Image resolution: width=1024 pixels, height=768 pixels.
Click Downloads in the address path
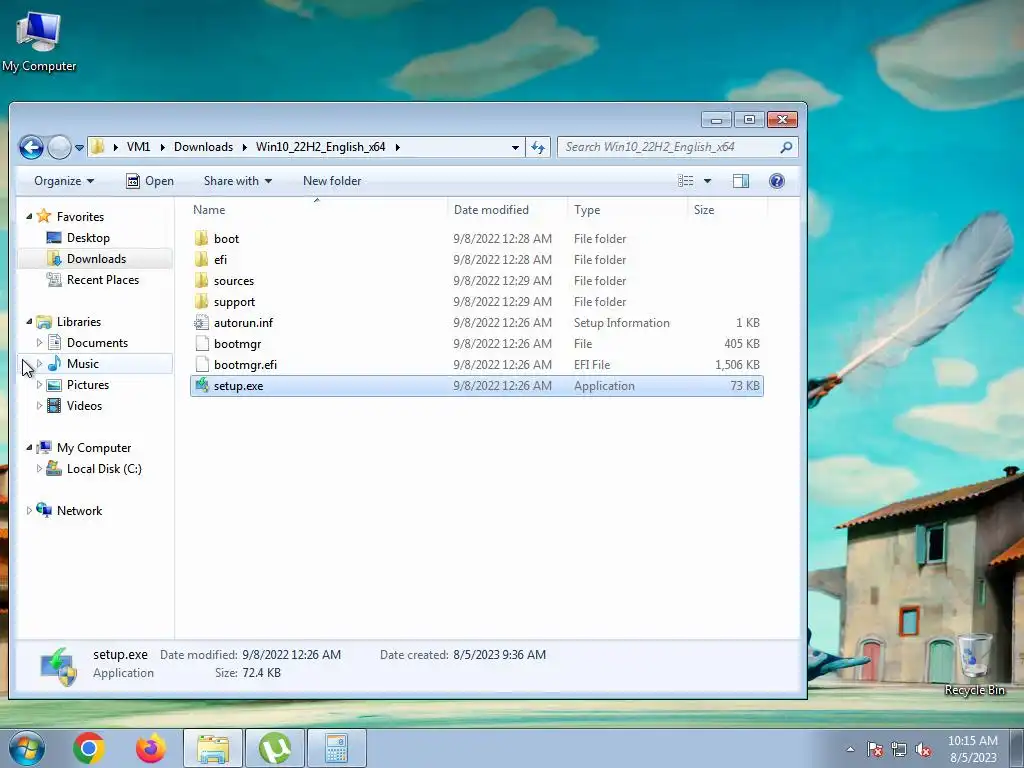(x=203, y=147)
